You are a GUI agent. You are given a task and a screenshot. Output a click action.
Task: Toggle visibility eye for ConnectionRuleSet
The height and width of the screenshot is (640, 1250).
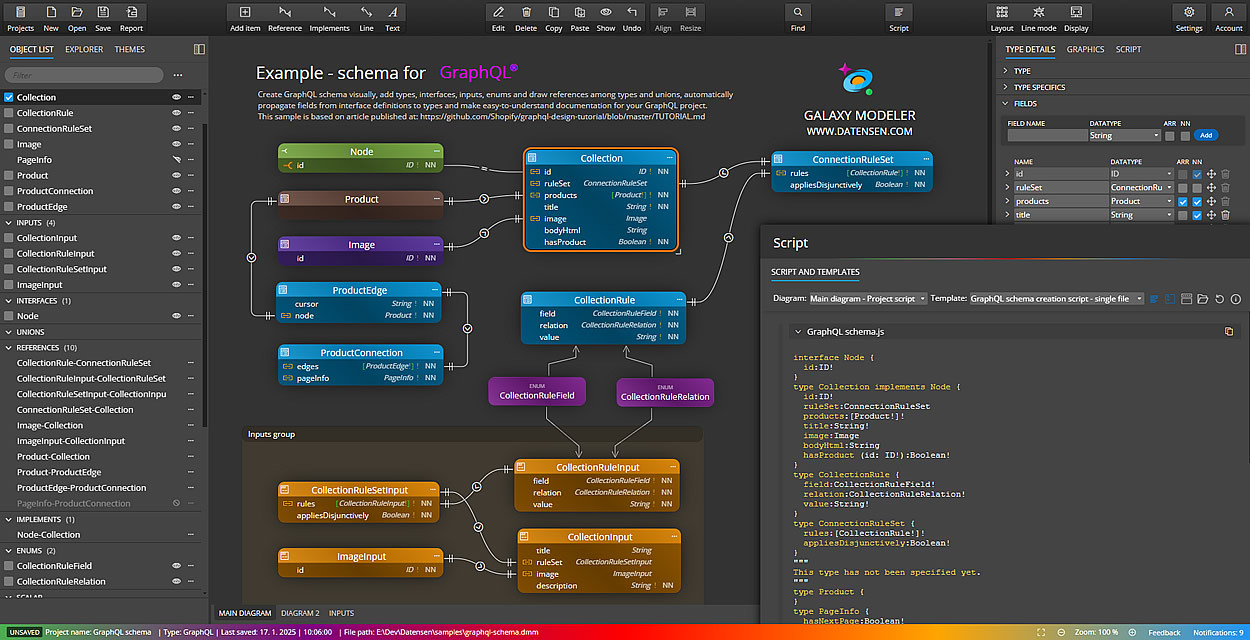point(176,129)
